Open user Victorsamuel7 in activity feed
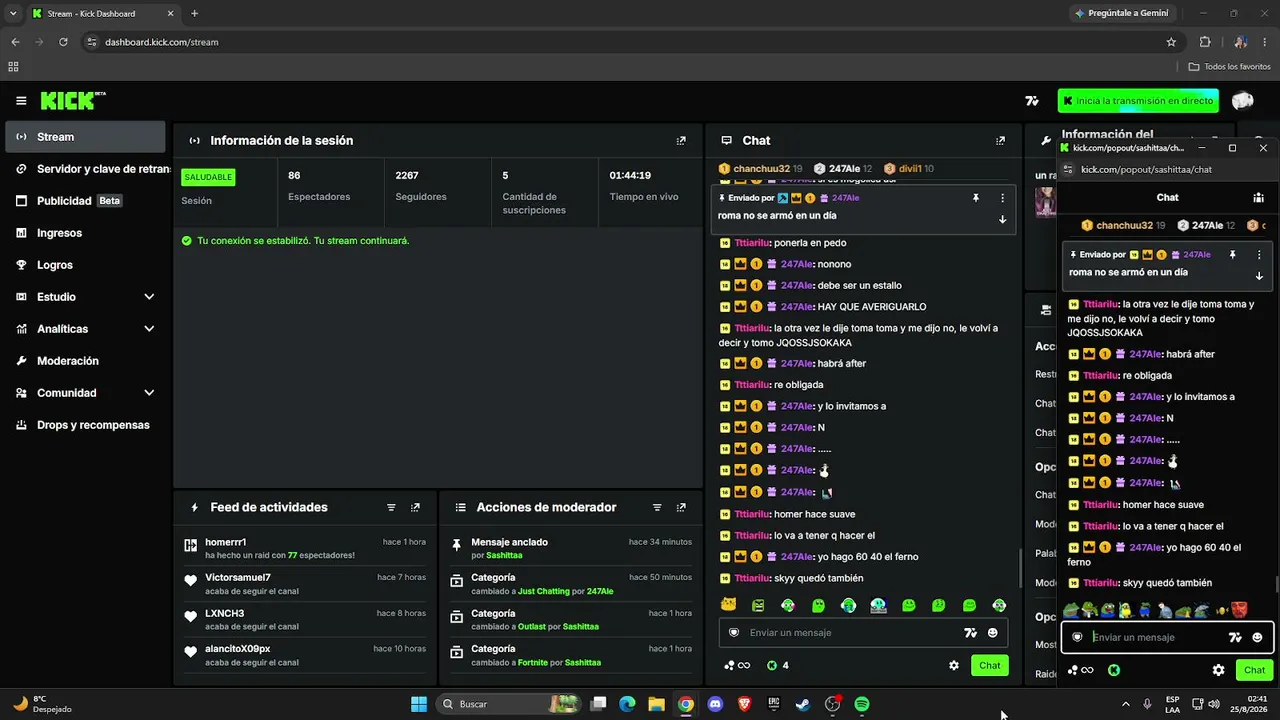This screenshot has height=720, width=1280. 238,578
